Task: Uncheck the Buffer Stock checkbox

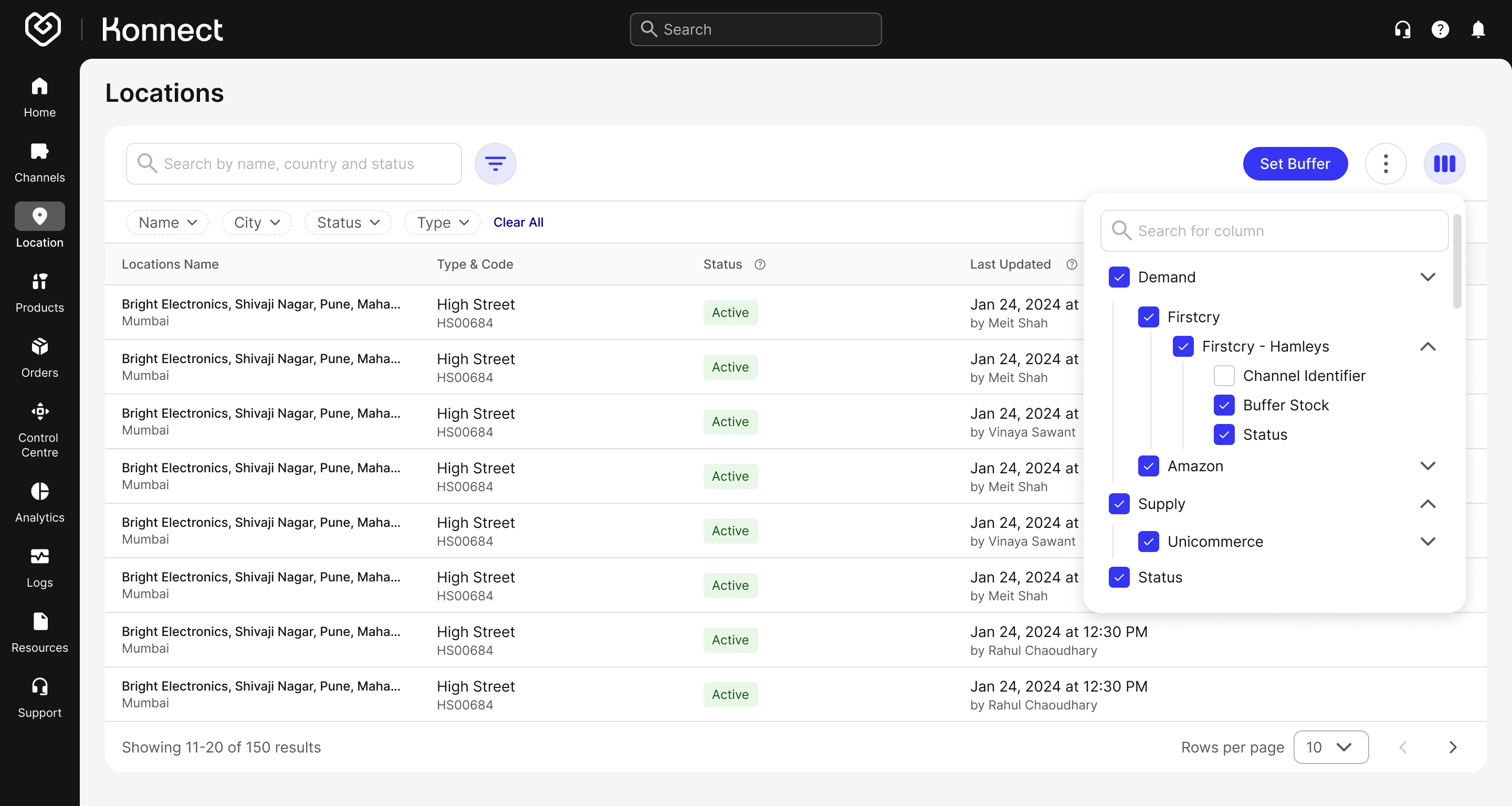Action: [1224, 405]
